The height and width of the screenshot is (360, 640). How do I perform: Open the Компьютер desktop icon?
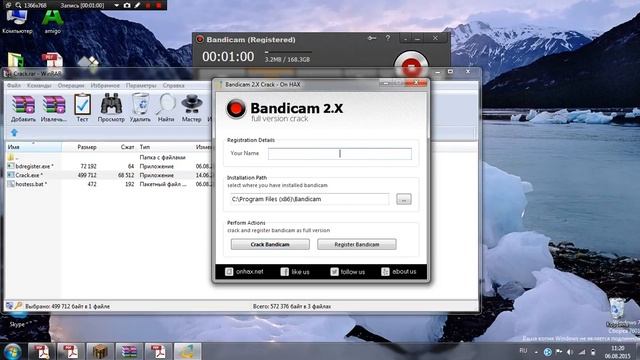pos(17,21)
